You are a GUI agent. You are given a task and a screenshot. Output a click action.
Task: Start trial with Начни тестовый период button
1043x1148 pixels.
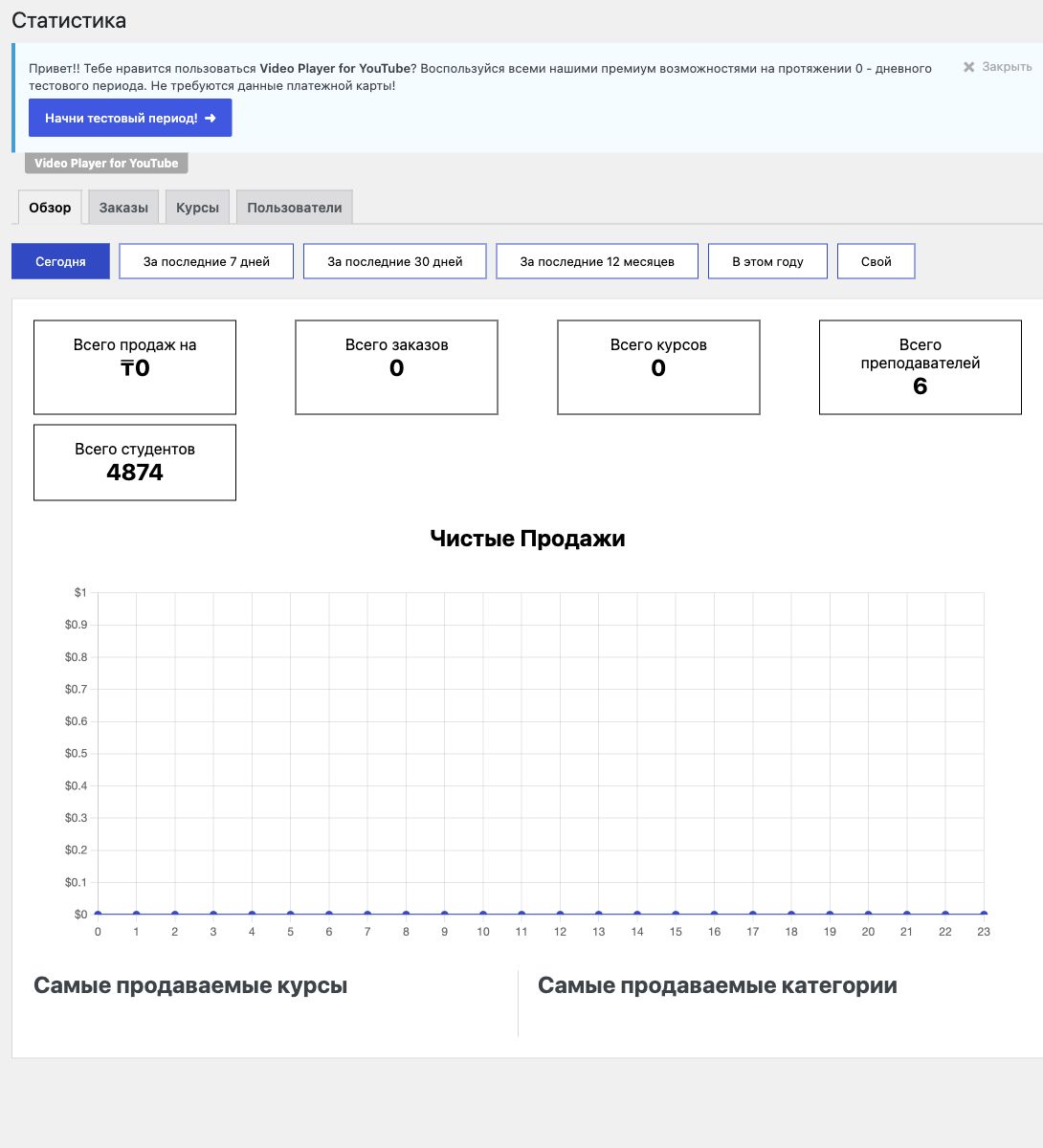pos(130,119)
